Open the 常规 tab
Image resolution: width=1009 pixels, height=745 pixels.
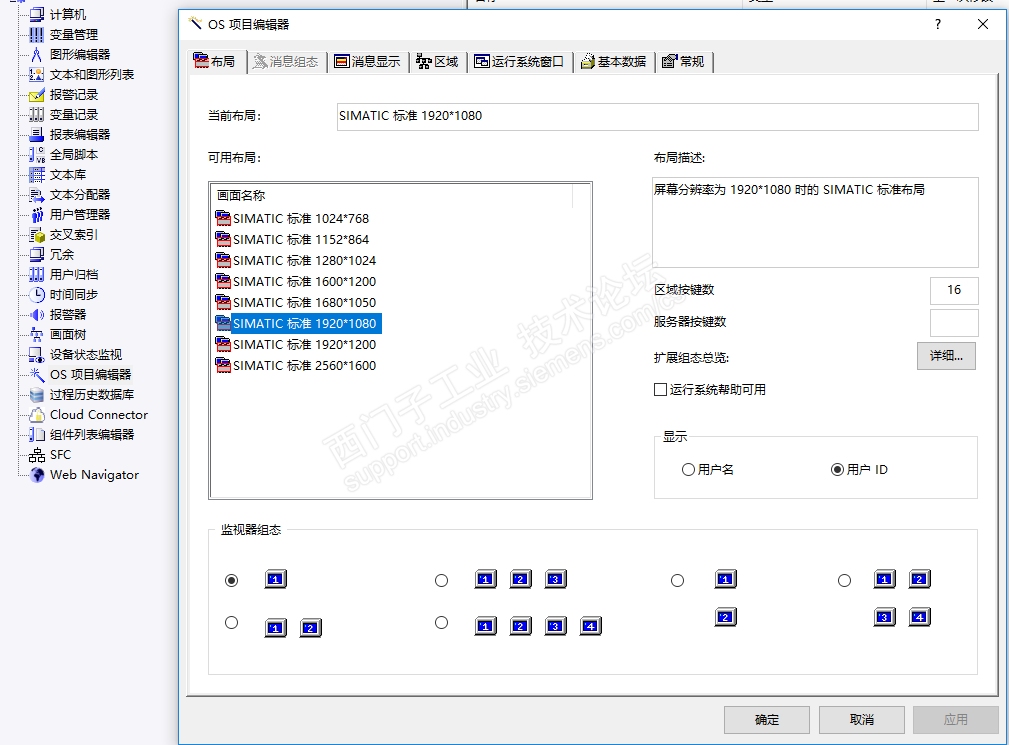coord(684,62)
